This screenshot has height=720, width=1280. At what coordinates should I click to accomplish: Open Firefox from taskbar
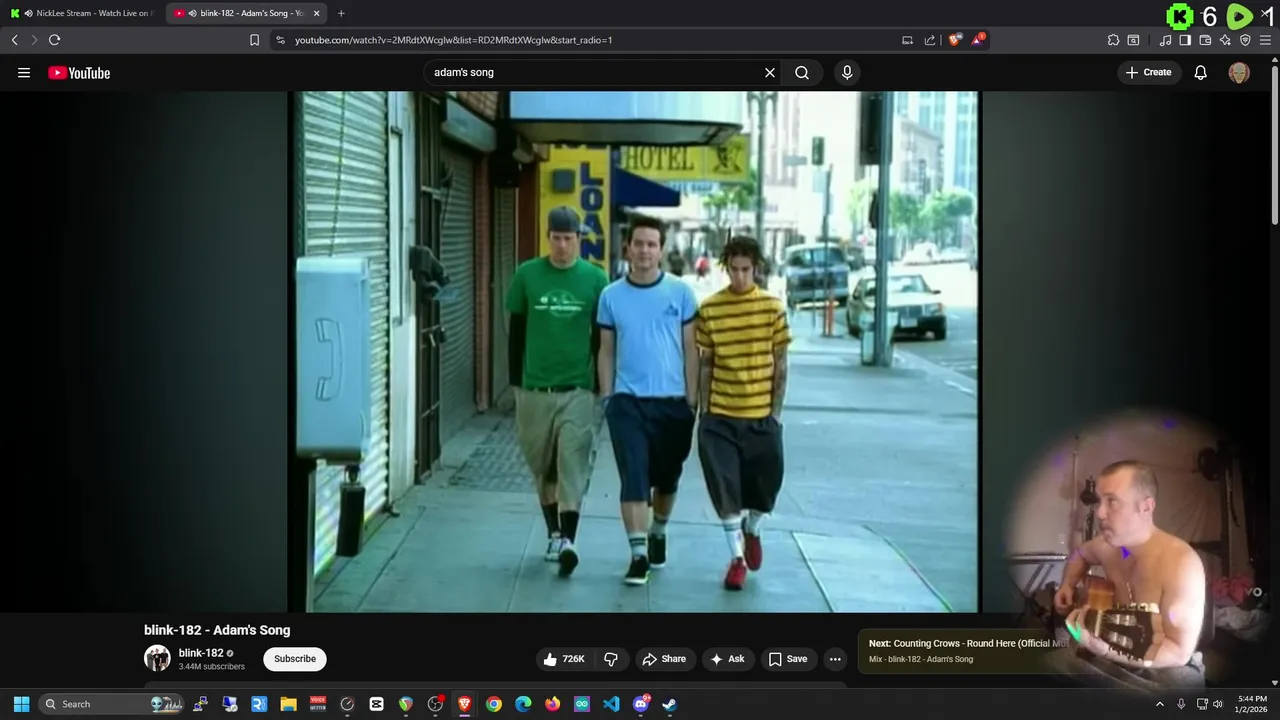(553, 704)
